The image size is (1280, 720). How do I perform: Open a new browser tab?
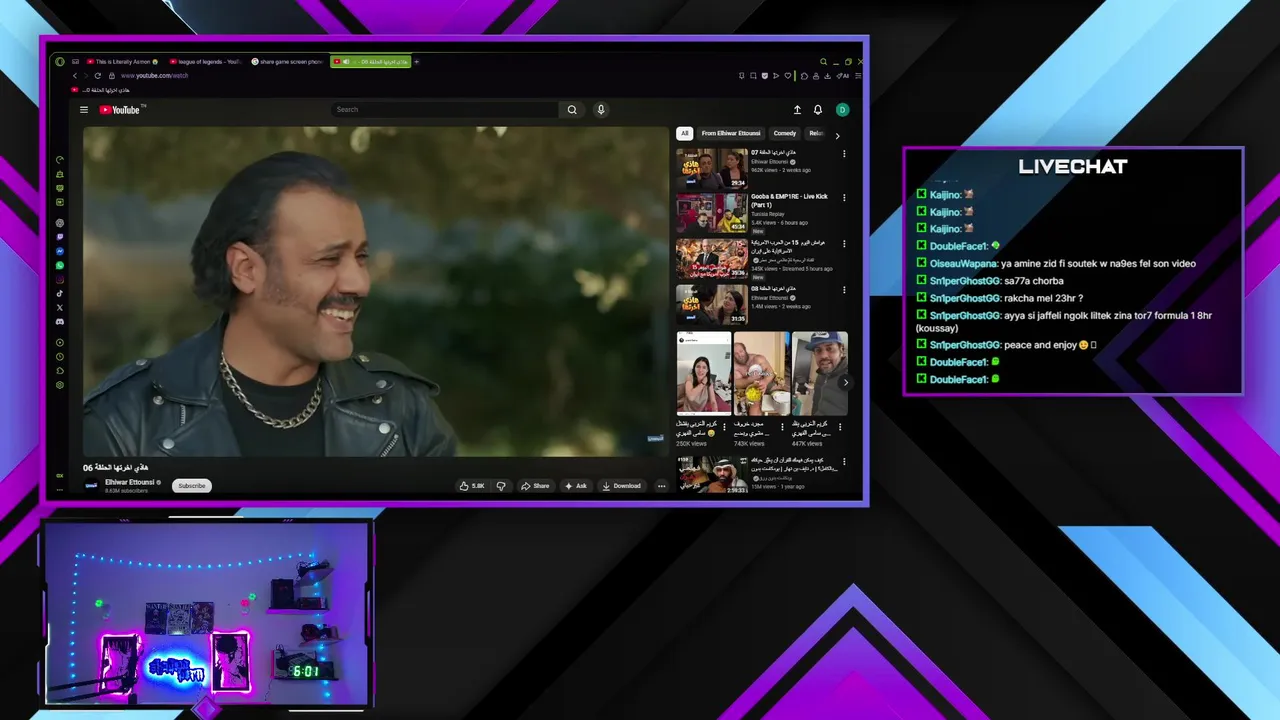(x=417, y=62)
